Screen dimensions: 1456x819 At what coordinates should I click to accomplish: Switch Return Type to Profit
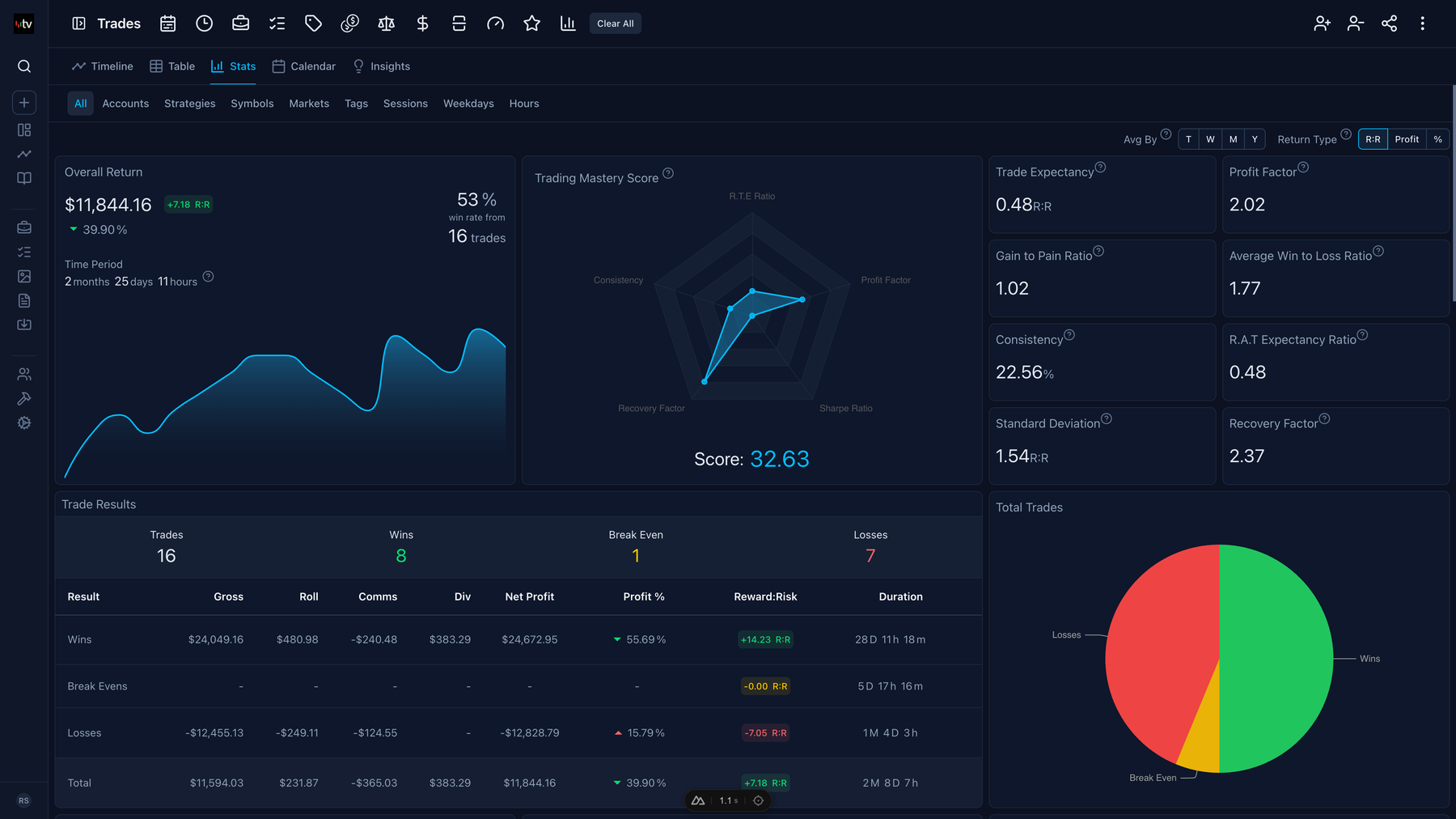[x=1407, y=138]
